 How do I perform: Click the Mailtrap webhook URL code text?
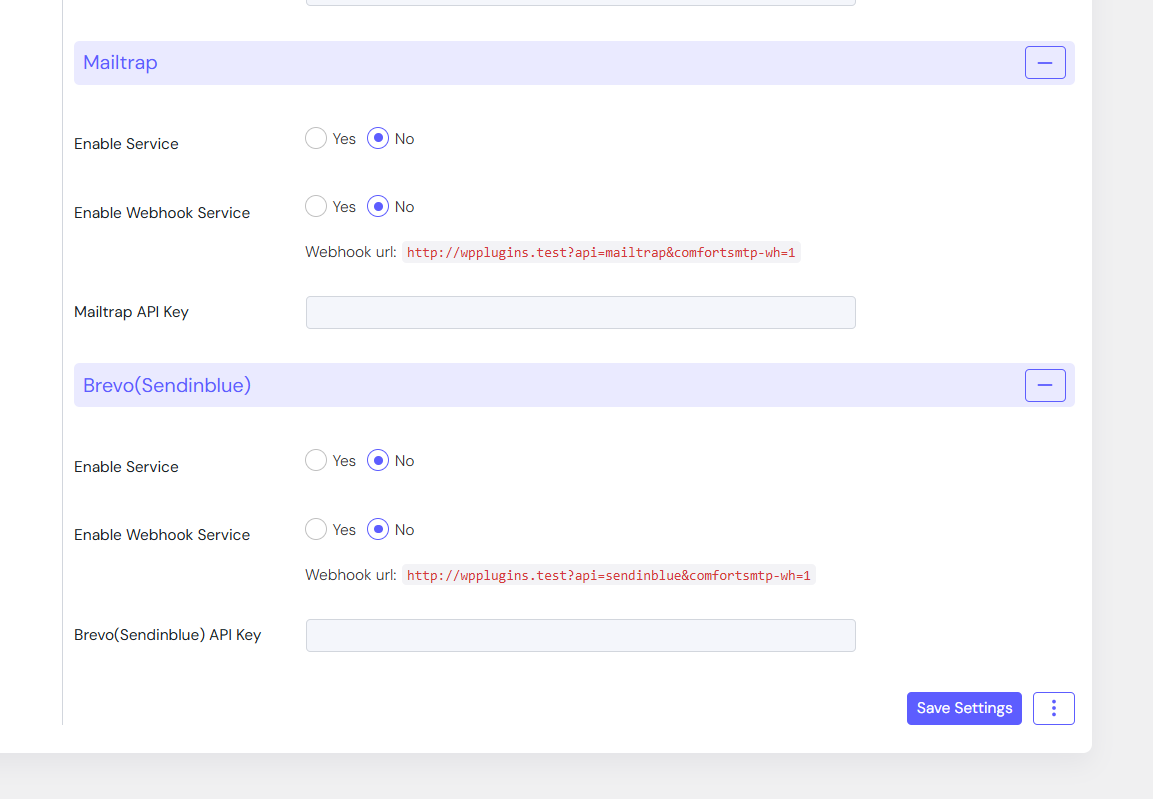pos(601,252)
